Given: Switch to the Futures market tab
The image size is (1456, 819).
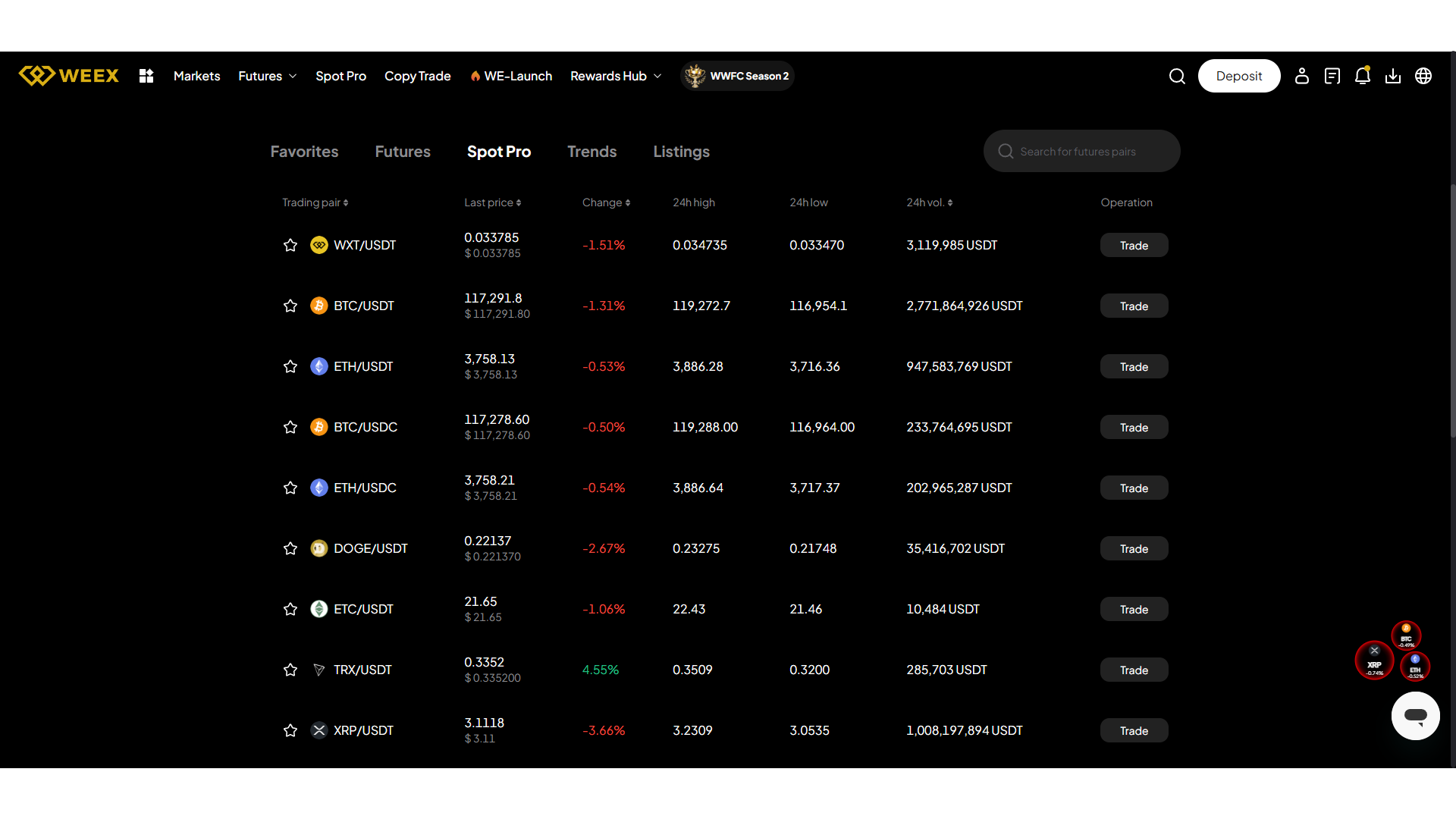Looking at the screenshot, I should [x=403, y=152].
